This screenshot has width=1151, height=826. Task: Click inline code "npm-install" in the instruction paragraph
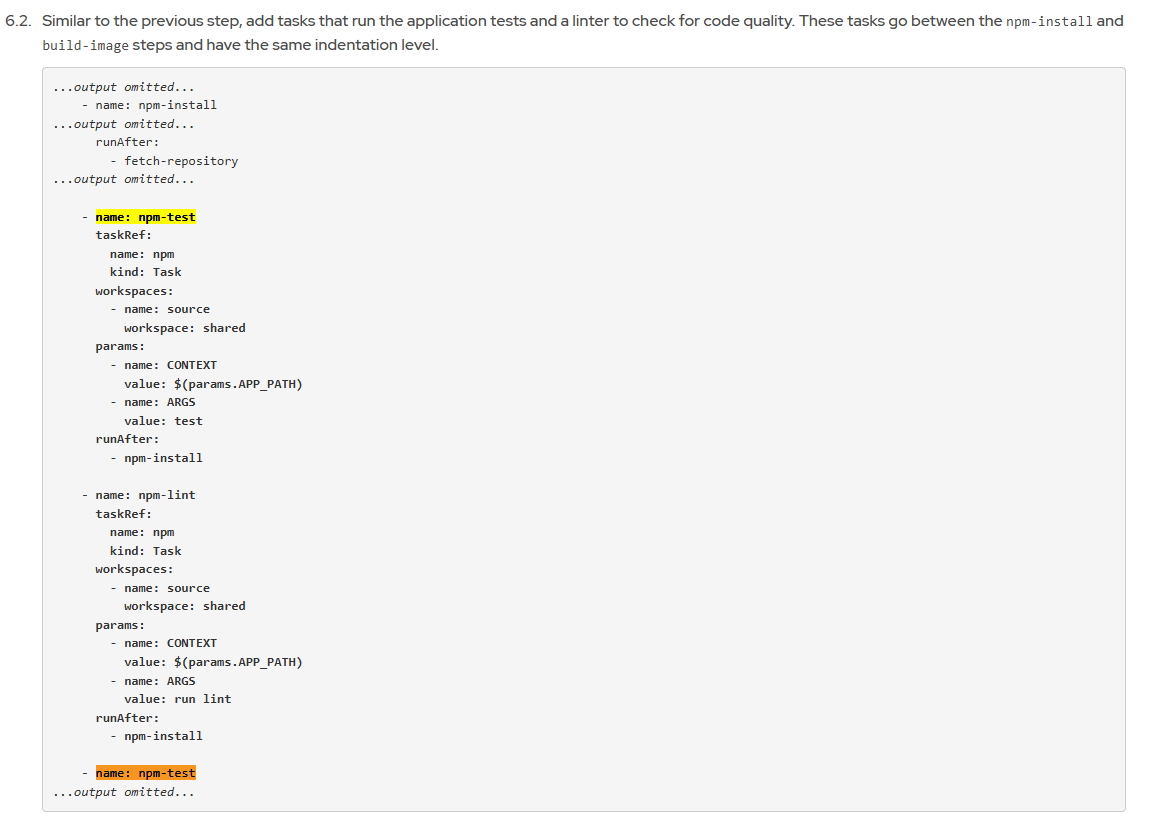click(x=1049, y=21)
